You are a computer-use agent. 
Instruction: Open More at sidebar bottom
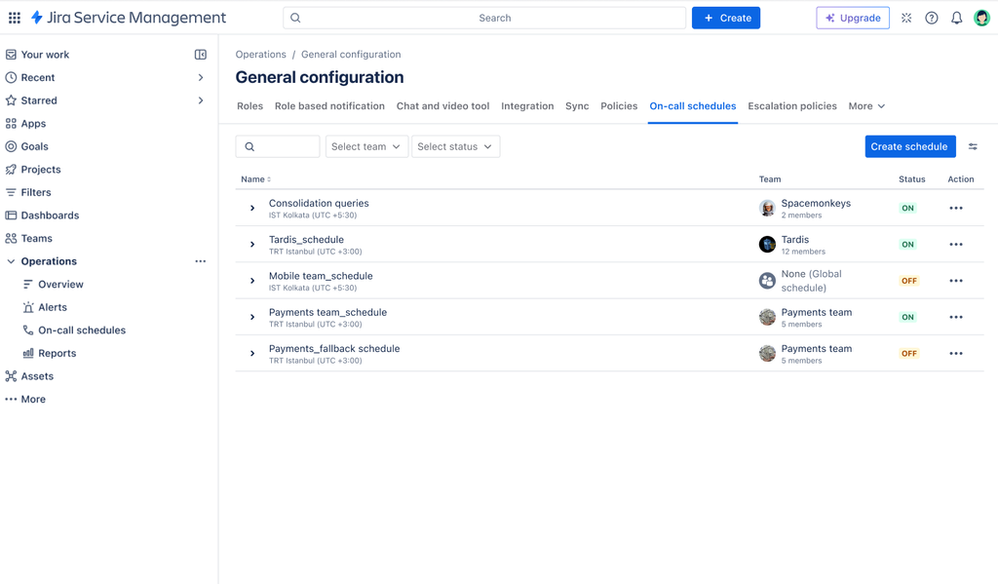[x=25, y=399]
